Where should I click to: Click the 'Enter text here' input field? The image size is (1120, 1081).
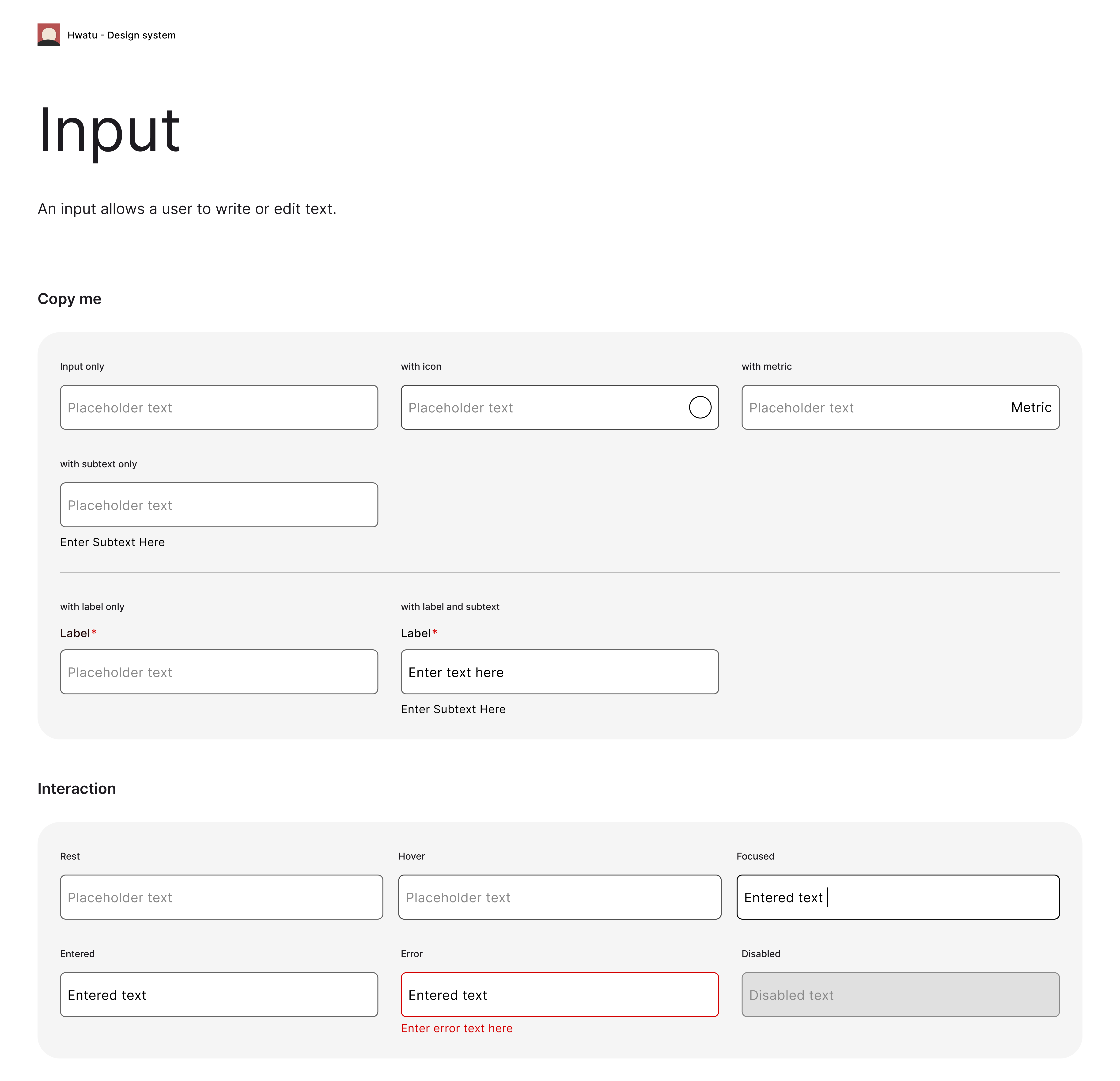point(560,672)
